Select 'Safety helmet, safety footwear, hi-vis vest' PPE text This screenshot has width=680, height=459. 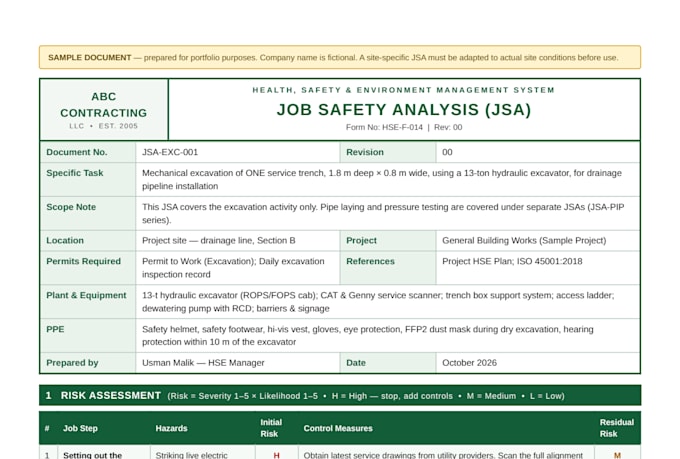368,336
